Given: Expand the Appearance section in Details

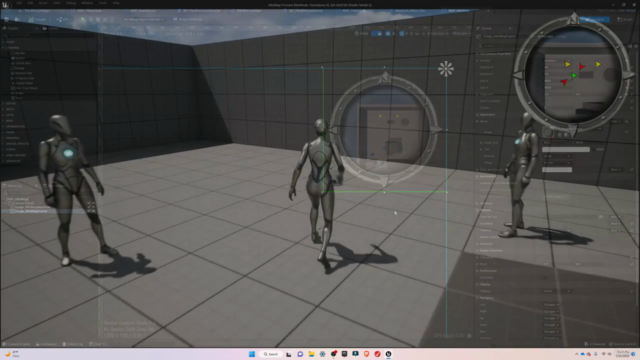Looking at the screenshot, I should (487, 115).
